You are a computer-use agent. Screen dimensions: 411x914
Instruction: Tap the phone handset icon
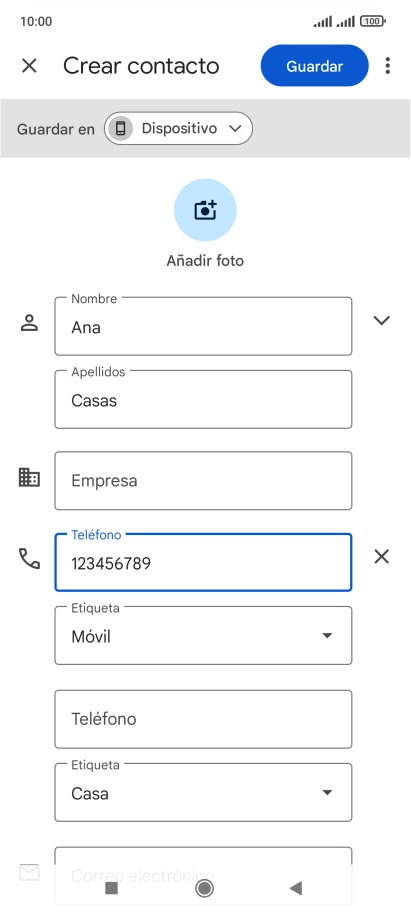[x=29, y=558]
